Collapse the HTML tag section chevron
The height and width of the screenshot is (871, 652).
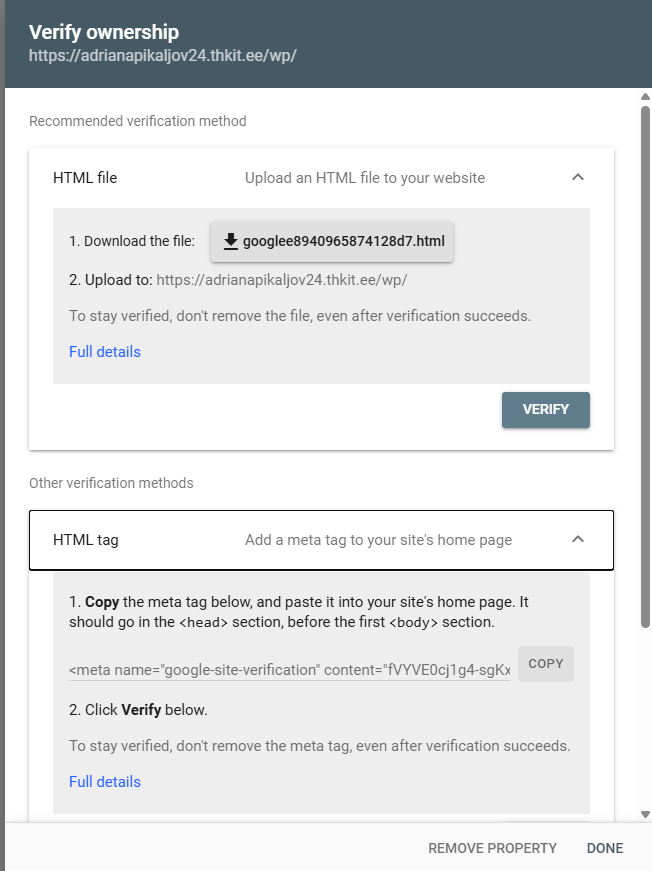click(x=577, y=540)
